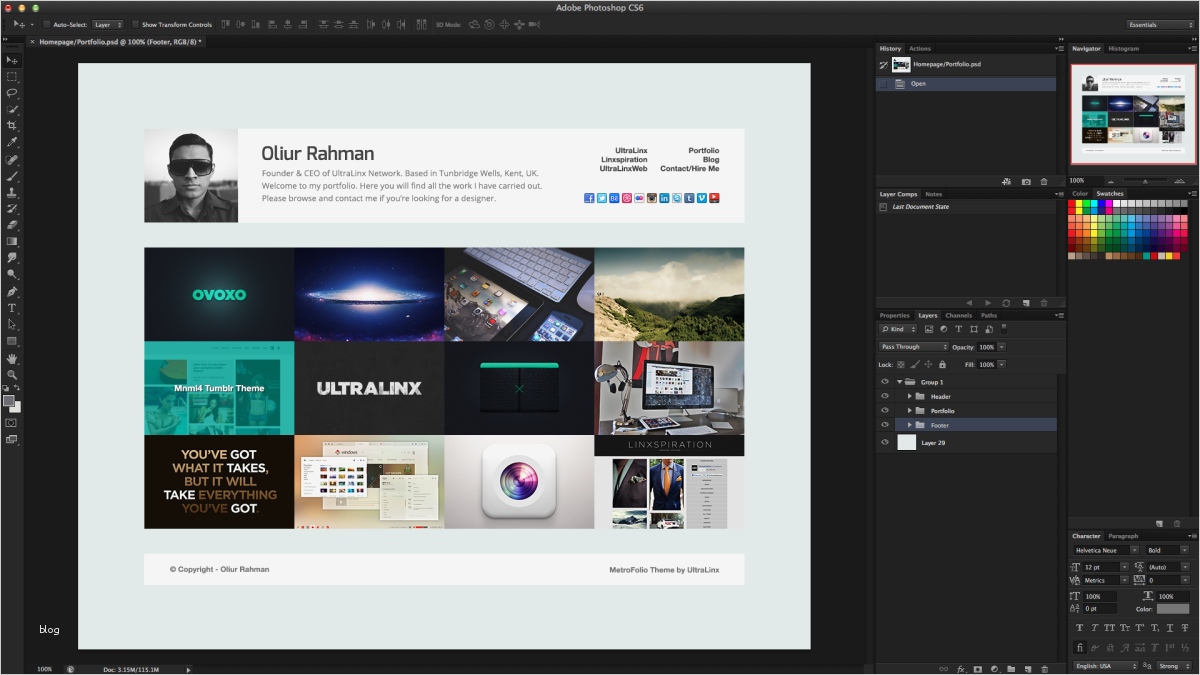Check Show Transform Controls option
Viewport: 1200px width, 675px height.
tap(136, 24)
